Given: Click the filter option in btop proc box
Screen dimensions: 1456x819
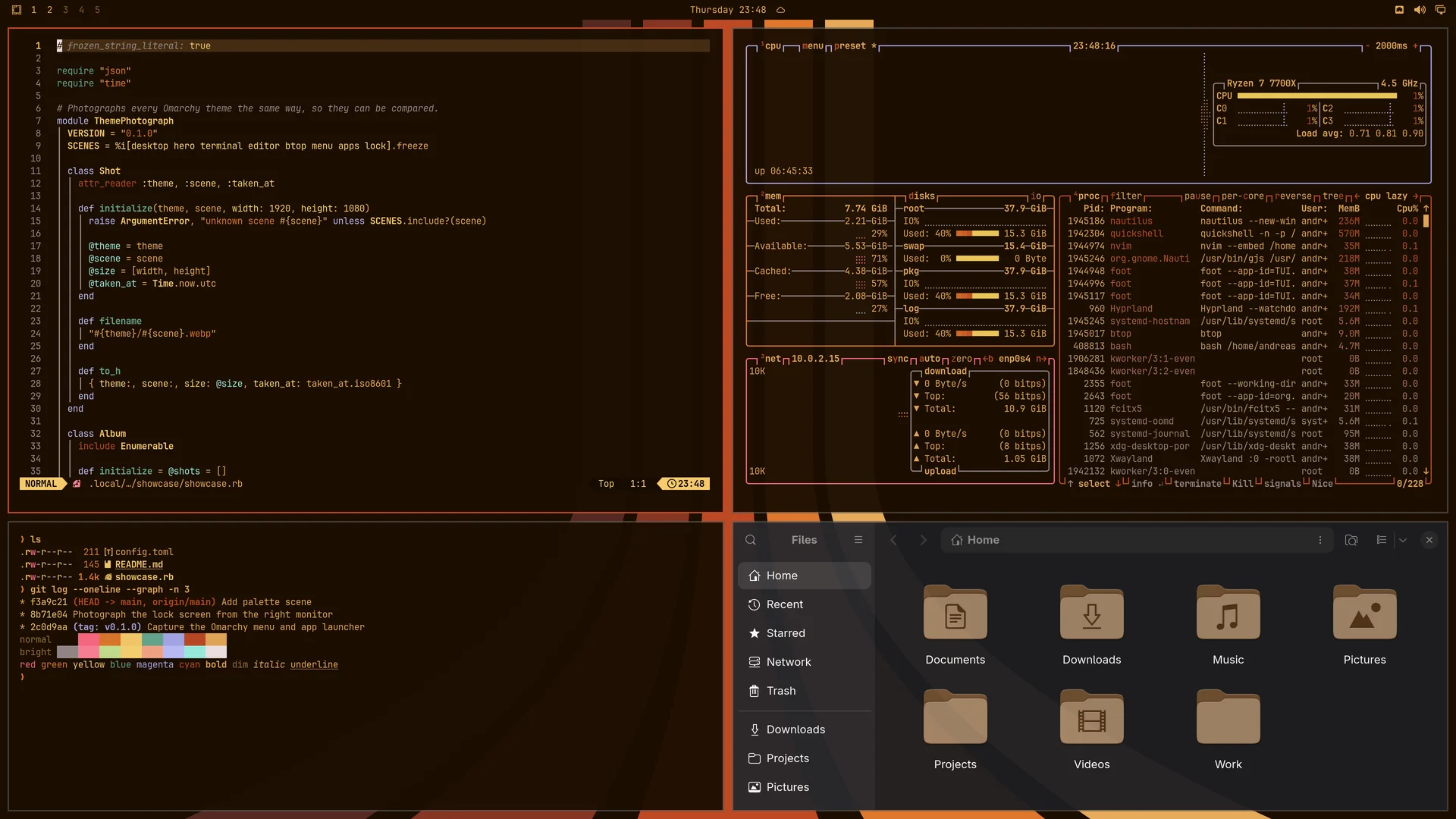Looking at the screenshot, I should click(1126, 196).
